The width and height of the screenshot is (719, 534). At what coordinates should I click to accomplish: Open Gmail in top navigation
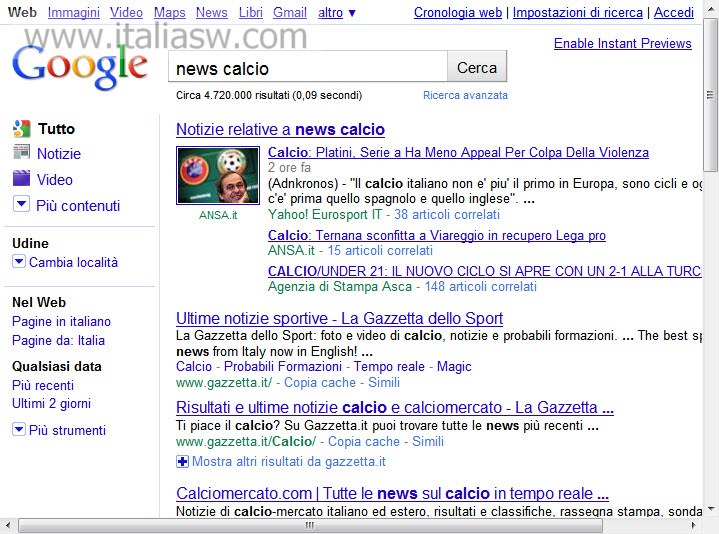click(290, 12)
